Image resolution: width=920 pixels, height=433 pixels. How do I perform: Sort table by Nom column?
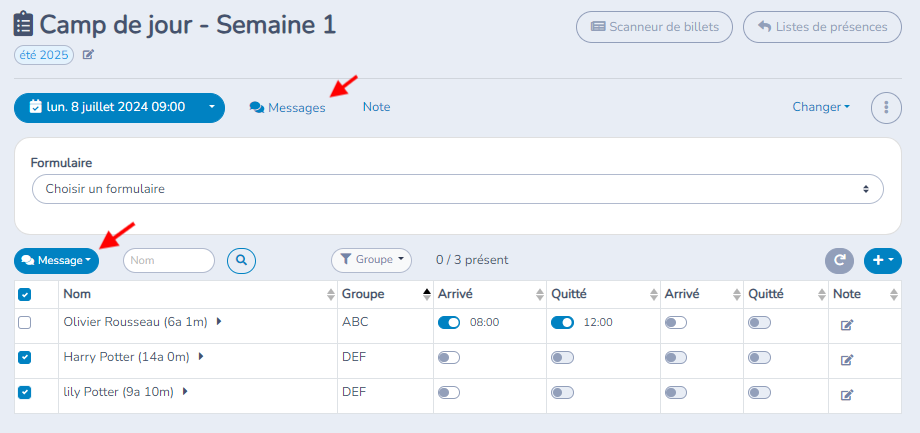(x=331, y=295)
